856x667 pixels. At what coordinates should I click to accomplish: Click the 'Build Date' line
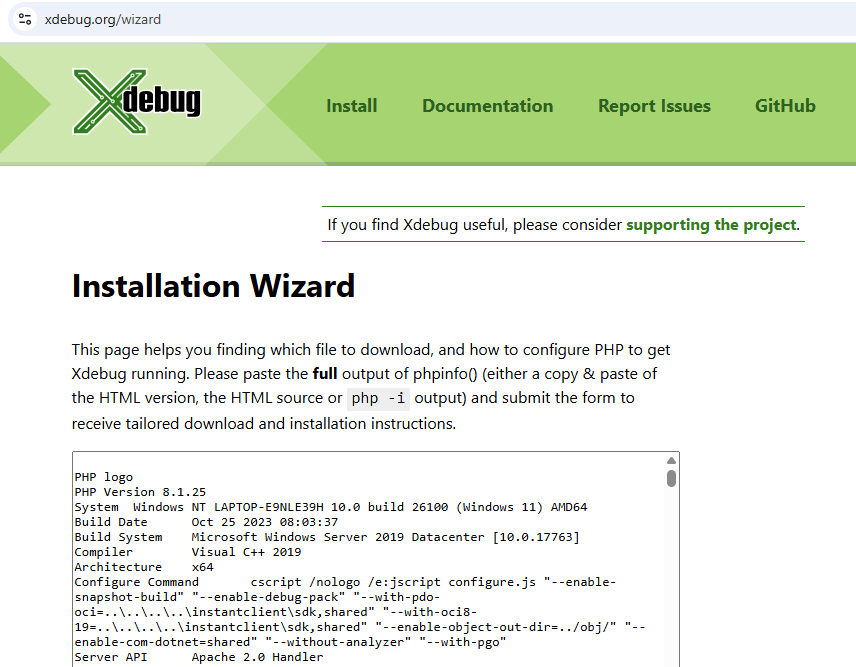pos(206,522)
